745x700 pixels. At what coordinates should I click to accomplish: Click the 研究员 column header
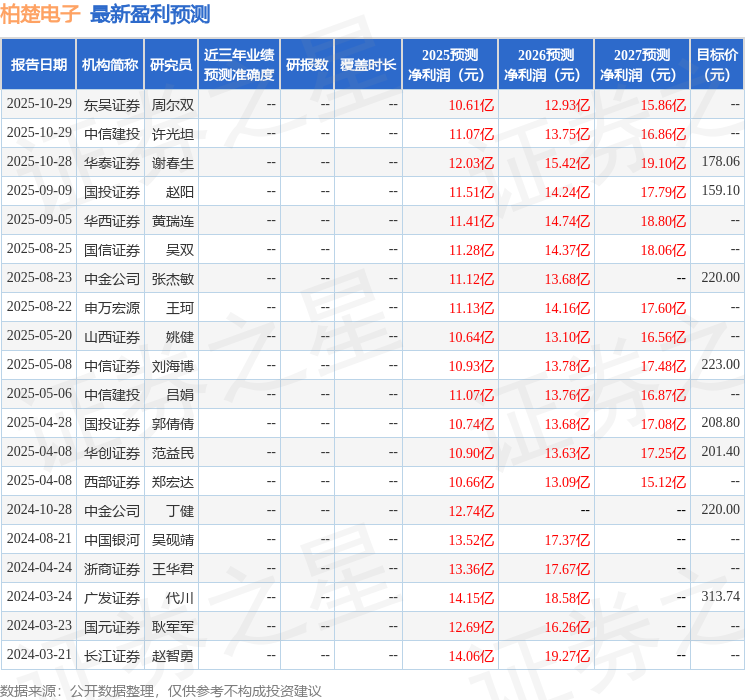tap(171, 64)
